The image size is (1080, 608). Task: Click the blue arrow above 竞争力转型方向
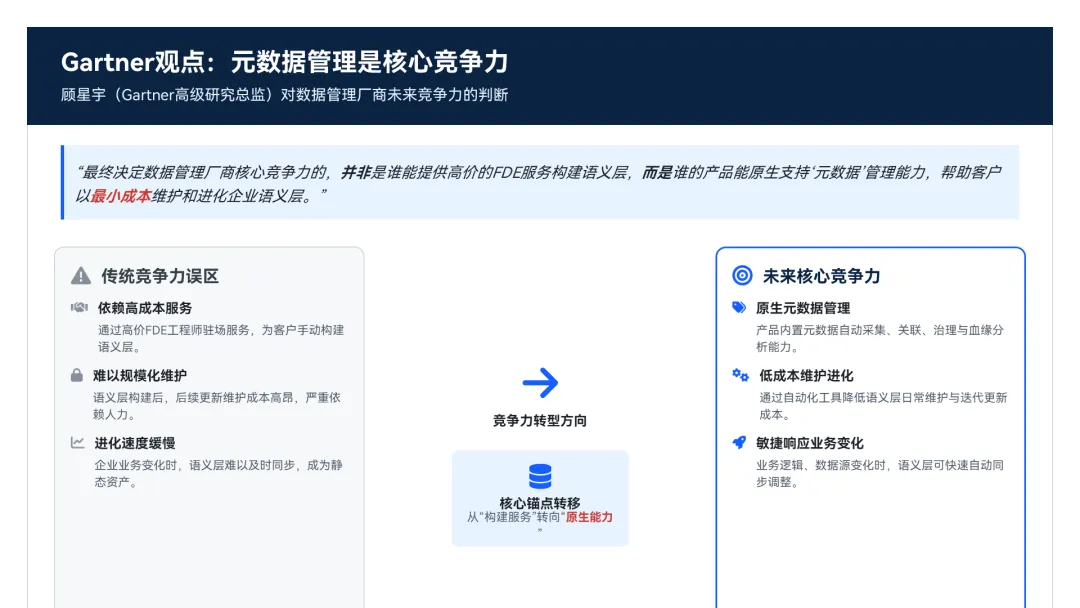(x=540, y=383)
